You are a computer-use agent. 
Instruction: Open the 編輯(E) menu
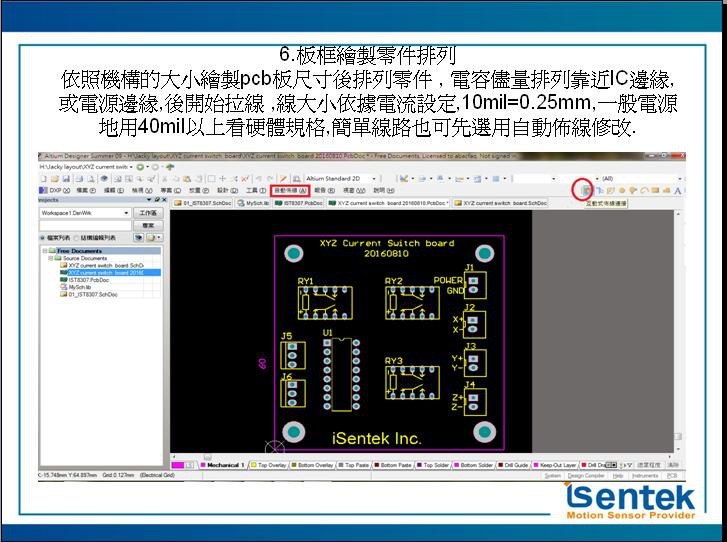click(114, 190)
